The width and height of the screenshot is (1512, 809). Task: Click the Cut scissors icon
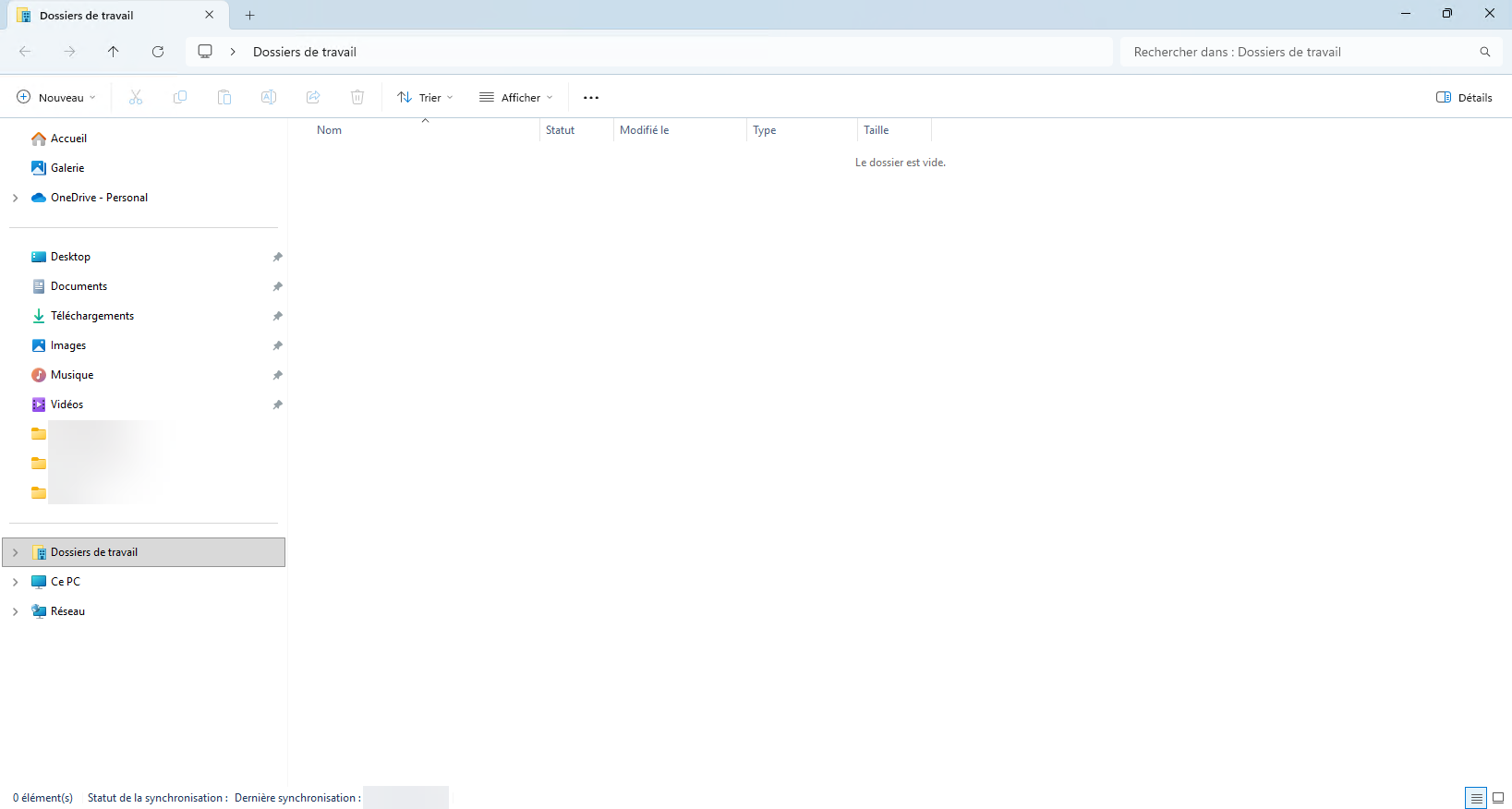pyautogui.click(x=136, y=97)
